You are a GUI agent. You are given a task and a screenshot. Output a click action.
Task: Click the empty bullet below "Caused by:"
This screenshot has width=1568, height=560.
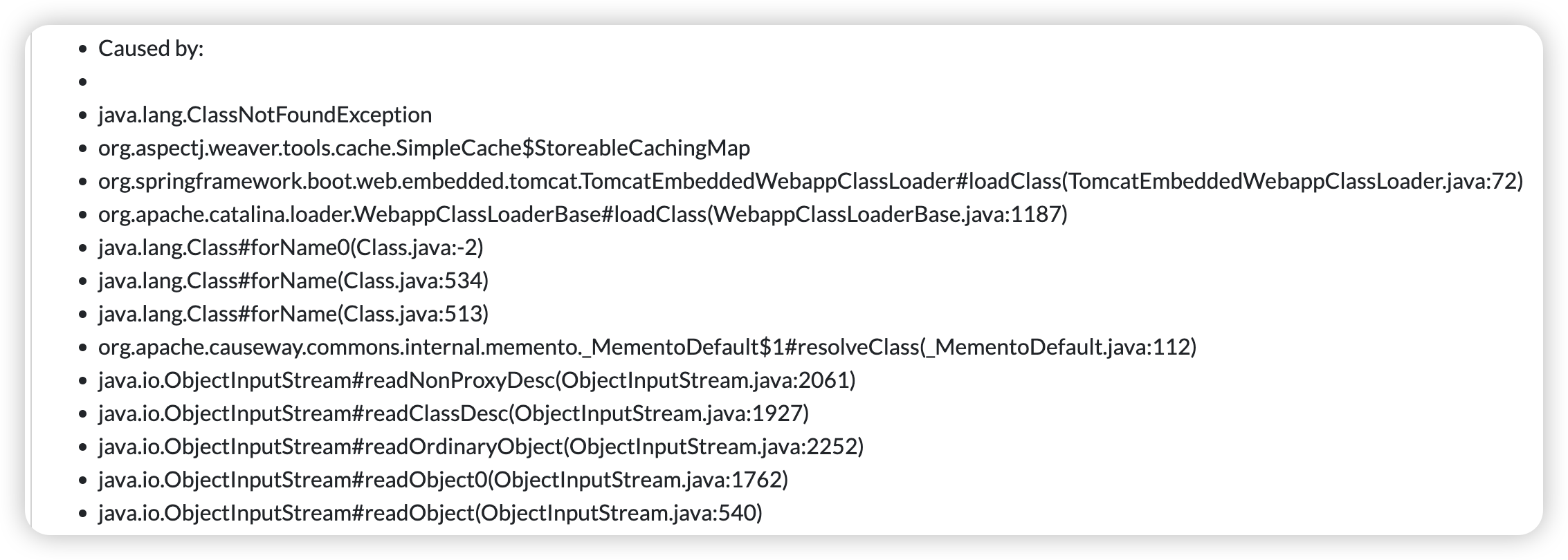click(84, 82)
